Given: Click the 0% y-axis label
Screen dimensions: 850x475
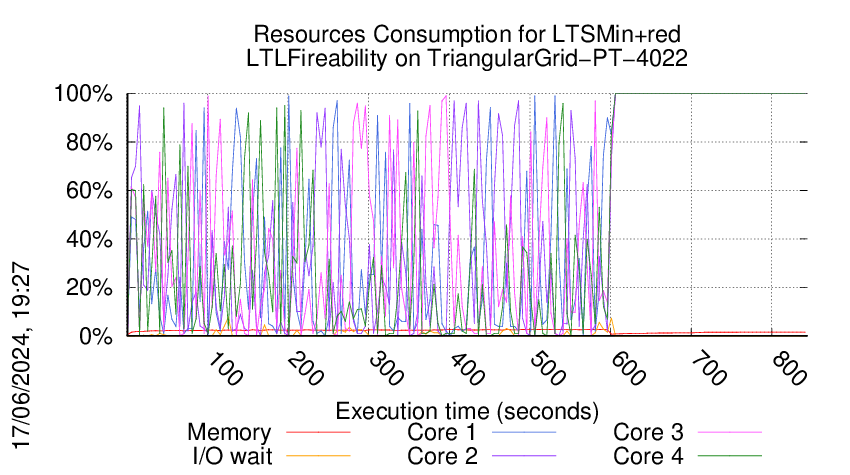Looking at the screenshot, I should pos(95,336).
